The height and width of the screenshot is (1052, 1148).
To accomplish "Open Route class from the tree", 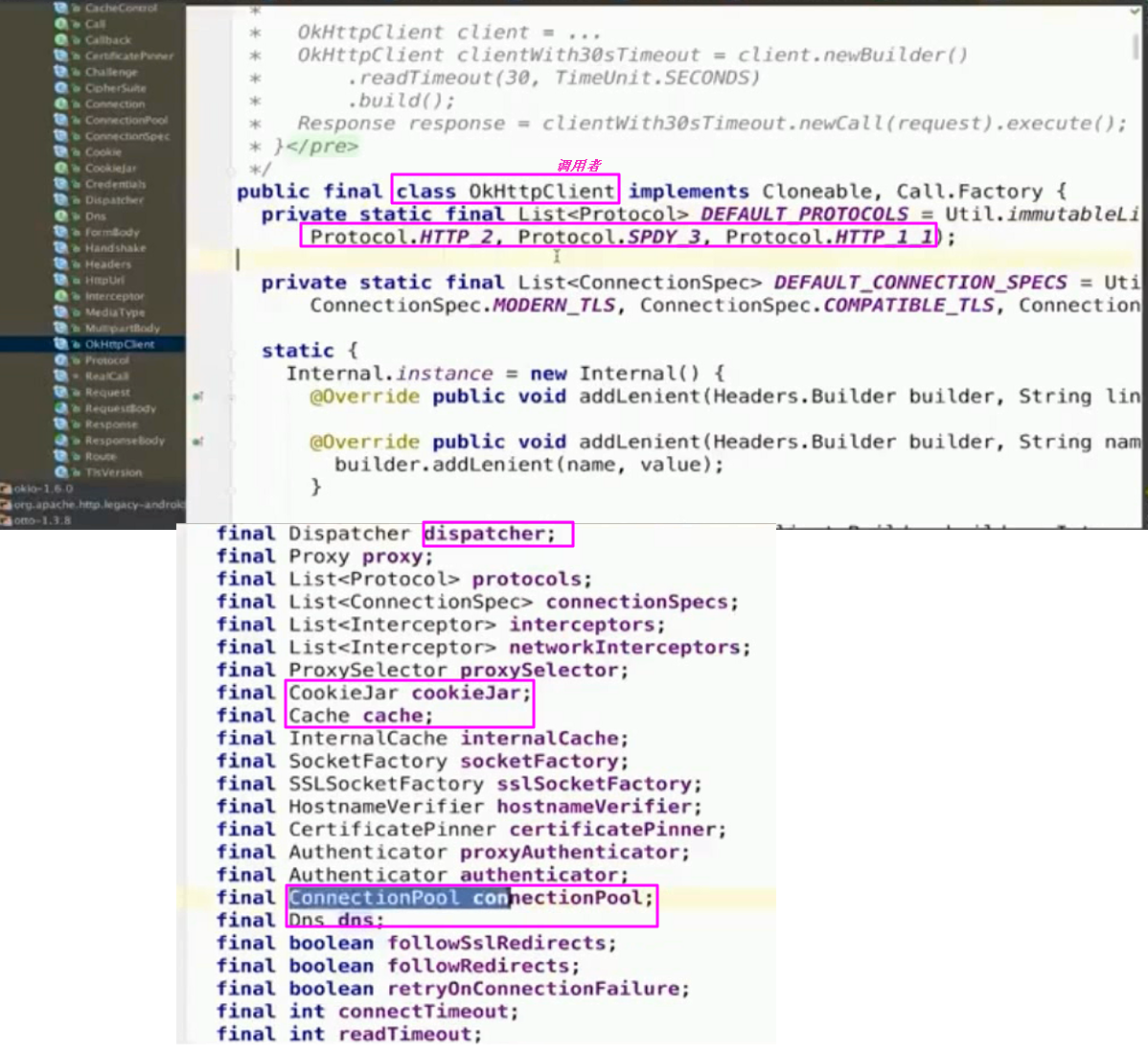I will click(101, 457).
